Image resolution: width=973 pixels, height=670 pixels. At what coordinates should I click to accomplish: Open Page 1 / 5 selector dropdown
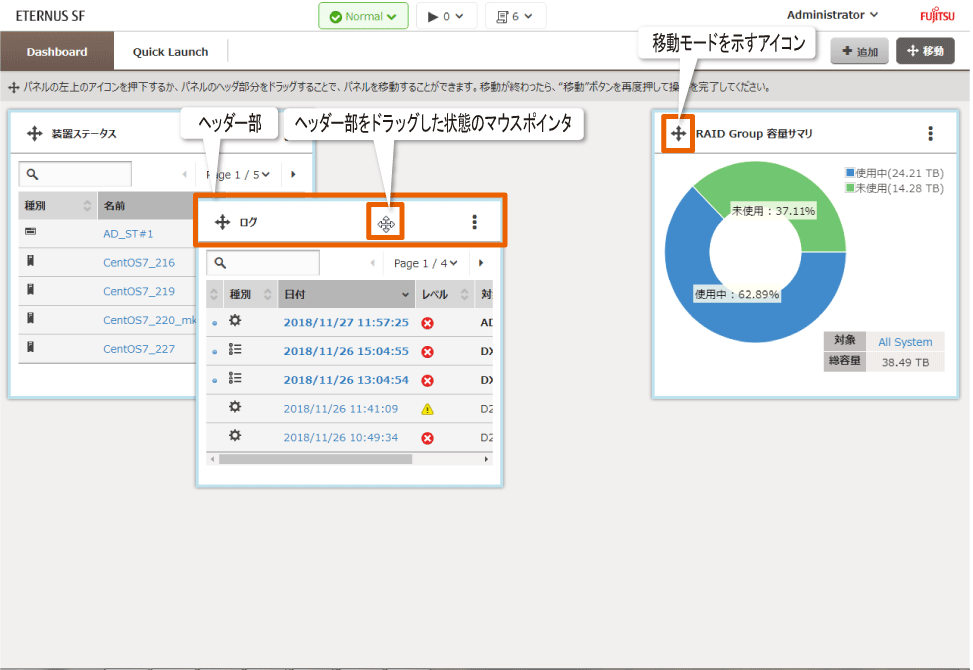click(238, 175)
